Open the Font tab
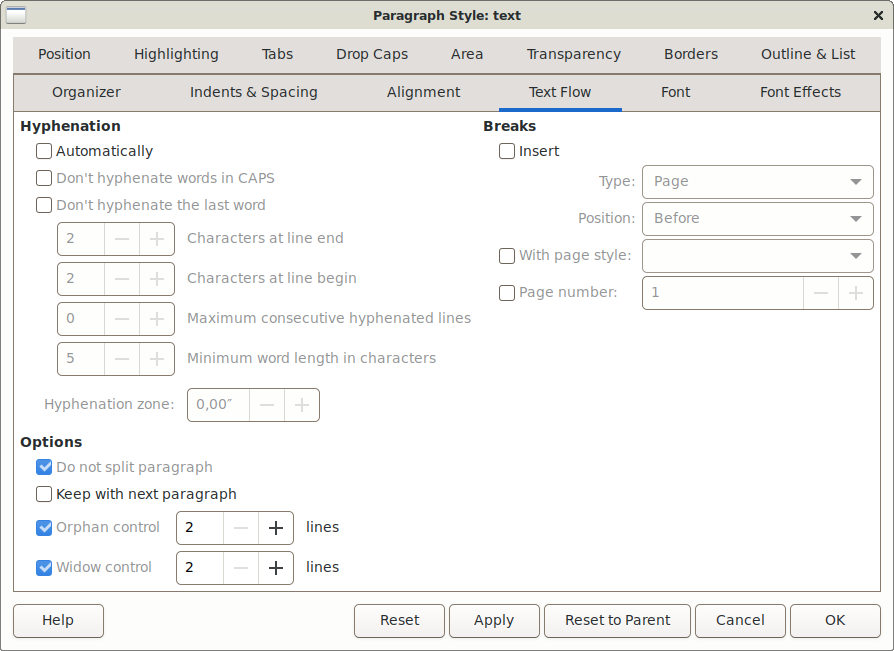 [676, 92]
